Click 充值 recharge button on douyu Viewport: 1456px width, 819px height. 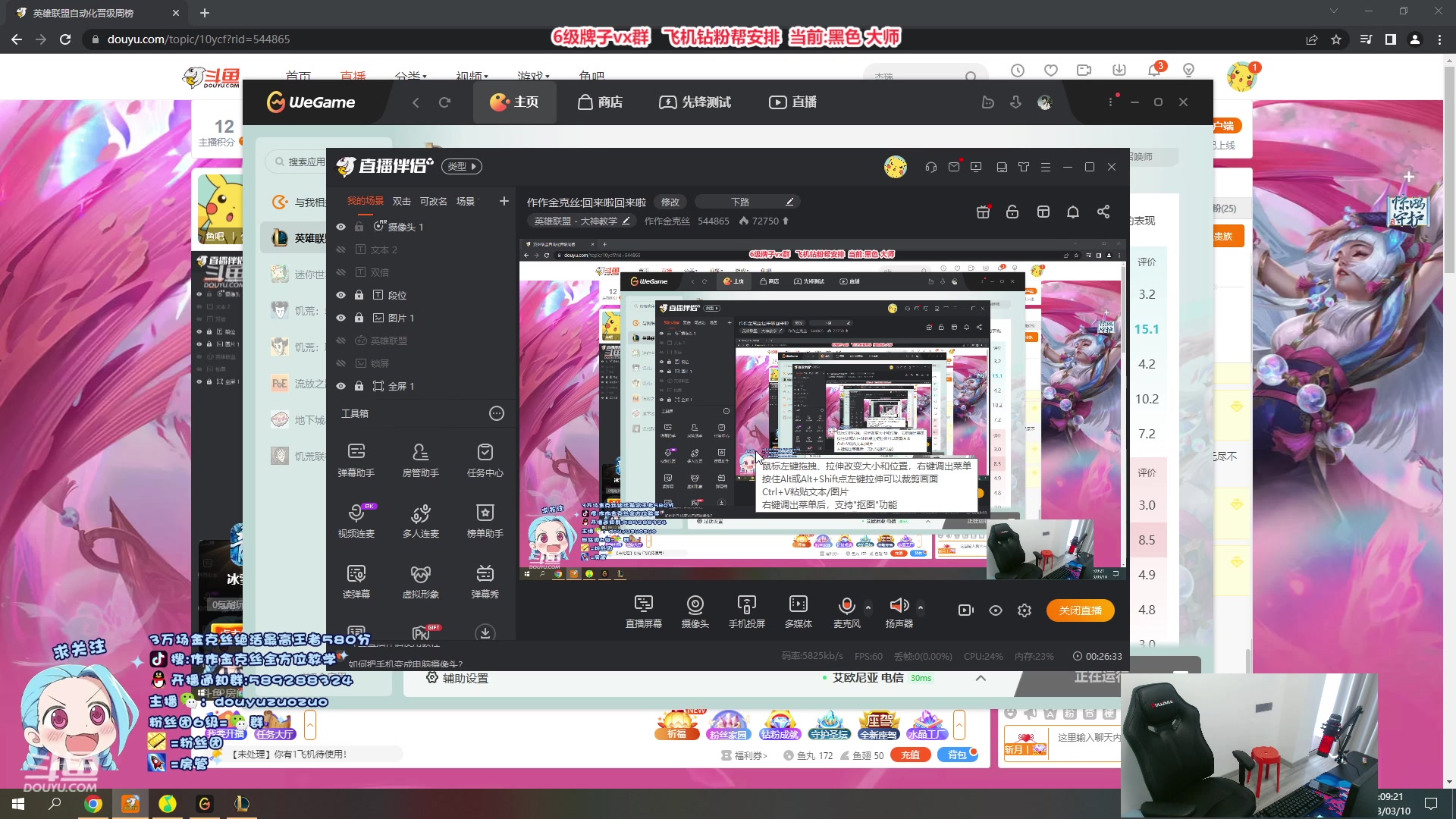[x=910, y=755]
